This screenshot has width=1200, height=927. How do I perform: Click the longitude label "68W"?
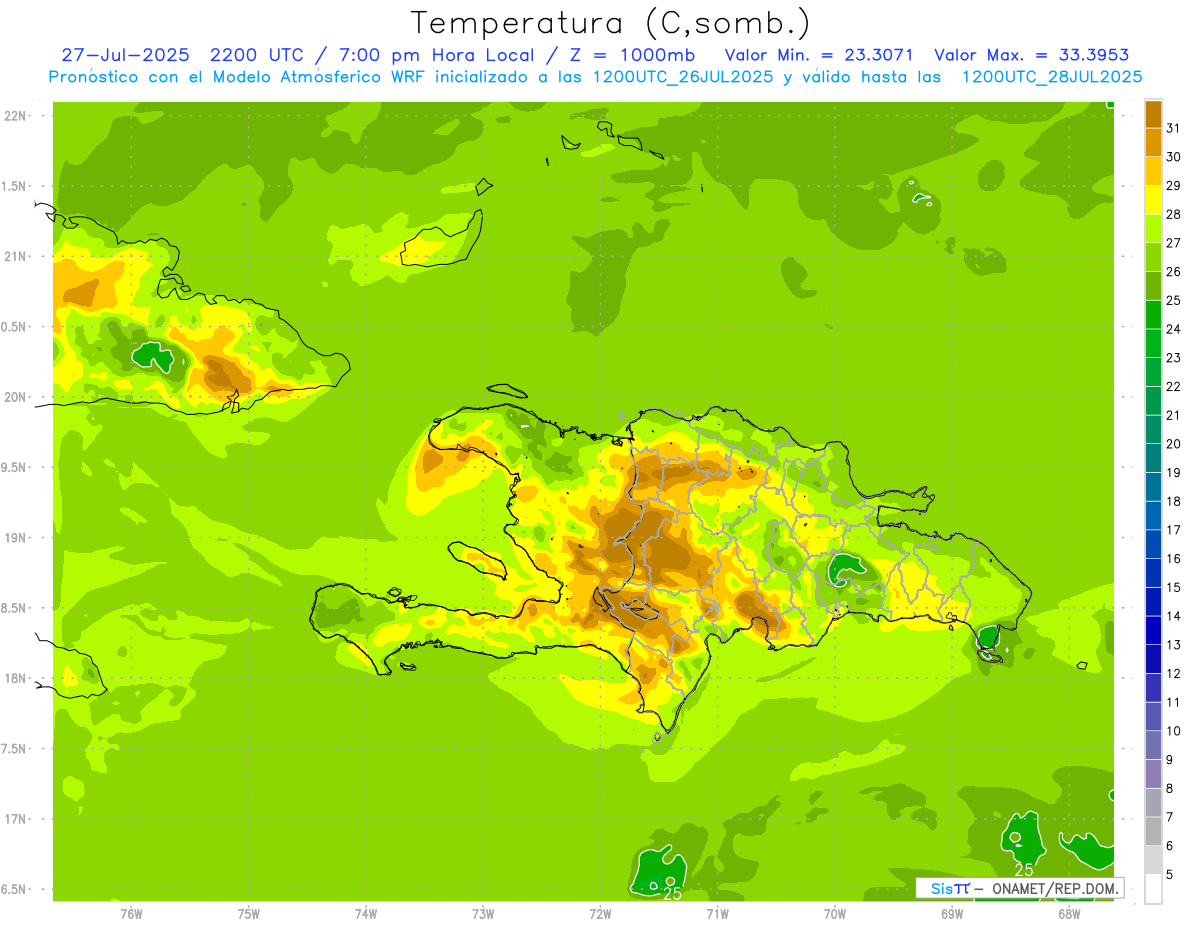[1069, 914]
